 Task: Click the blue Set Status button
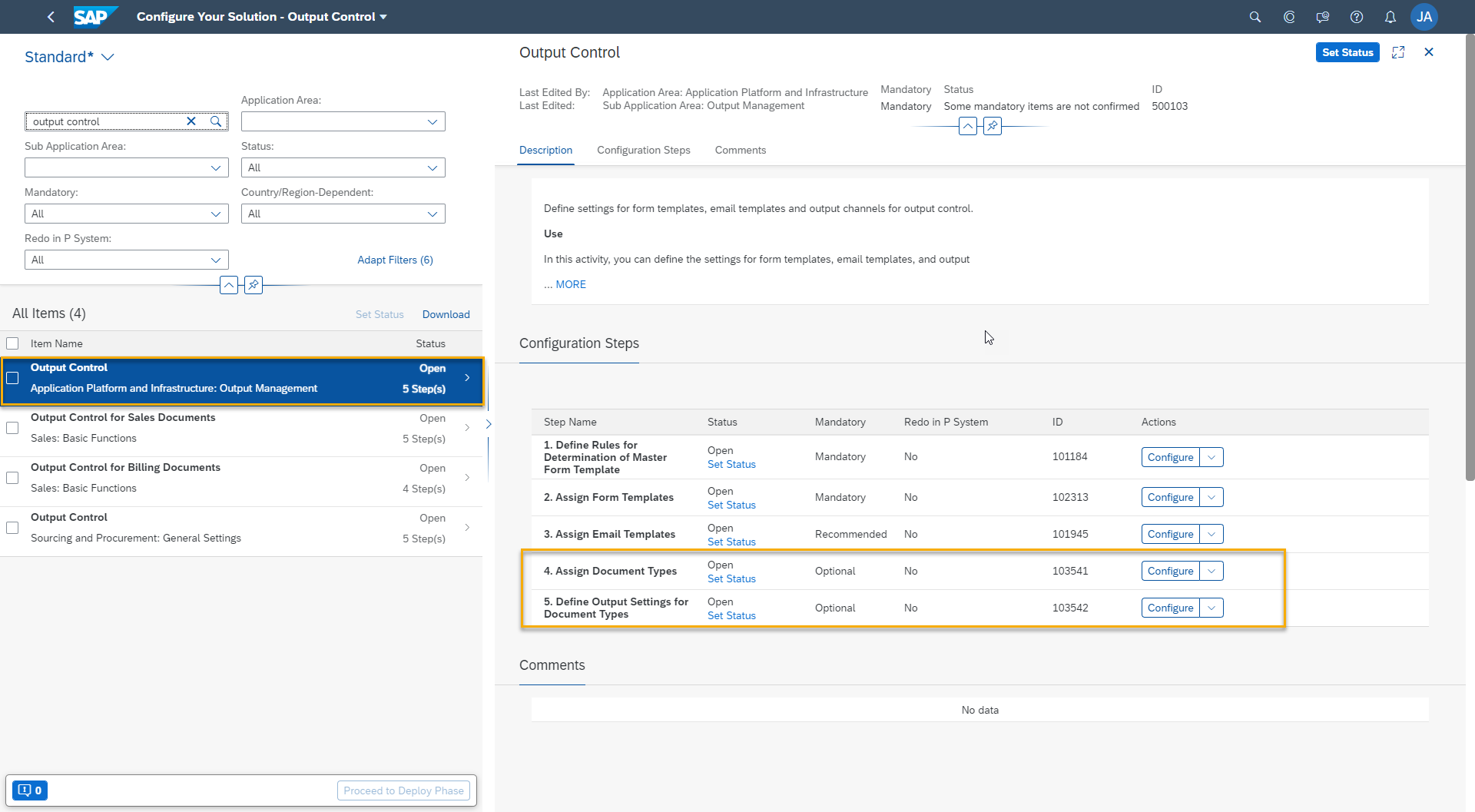(1347, 52)
